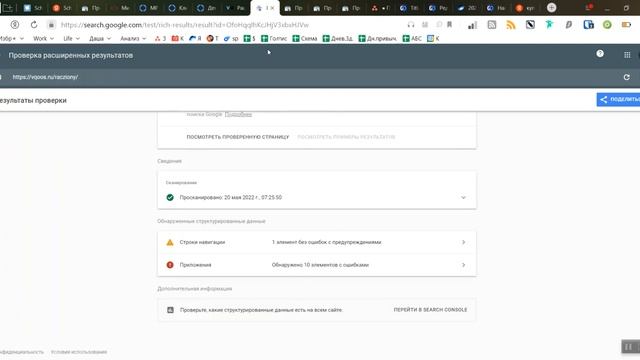This screenshot has height=360, width=640.
Task: Open the account profile icon left of reload
Action: pos(15,25)
